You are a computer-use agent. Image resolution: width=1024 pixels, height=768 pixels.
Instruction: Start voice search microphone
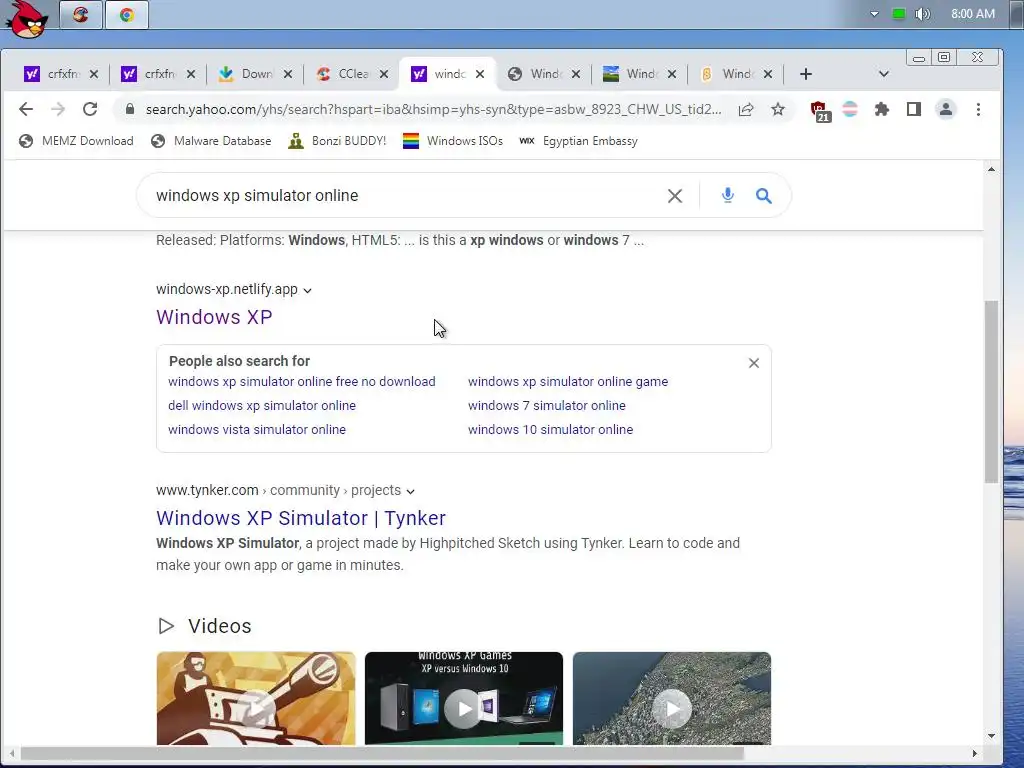click(728, 195)
